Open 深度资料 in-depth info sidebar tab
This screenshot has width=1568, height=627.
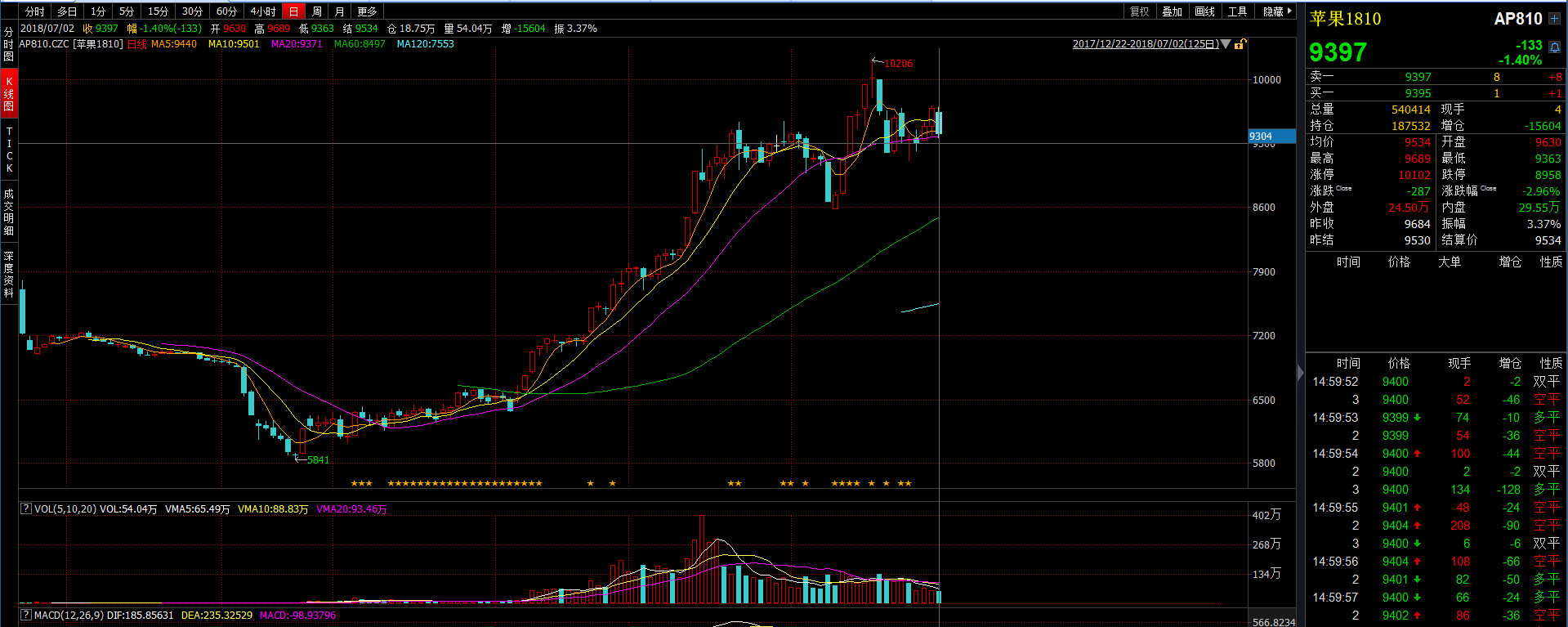pos(9,274)
